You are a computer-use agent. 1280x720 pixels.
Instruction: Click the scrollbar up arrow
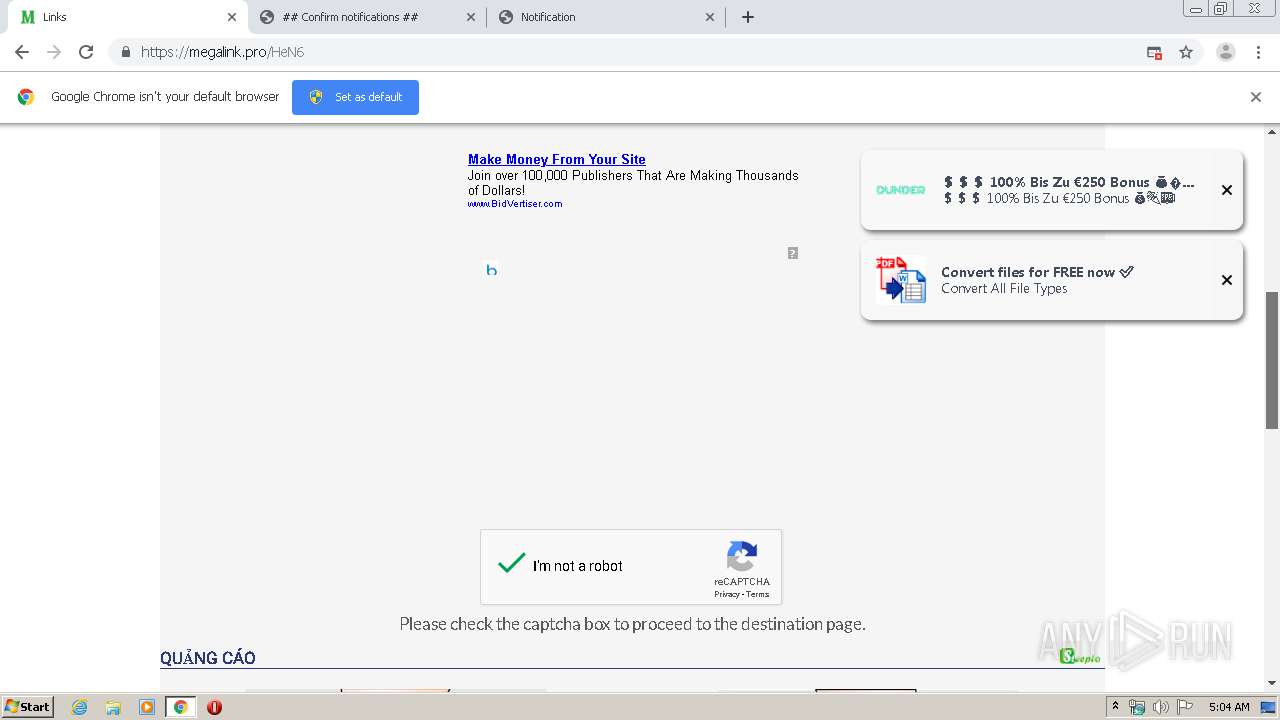(1272, 131)
